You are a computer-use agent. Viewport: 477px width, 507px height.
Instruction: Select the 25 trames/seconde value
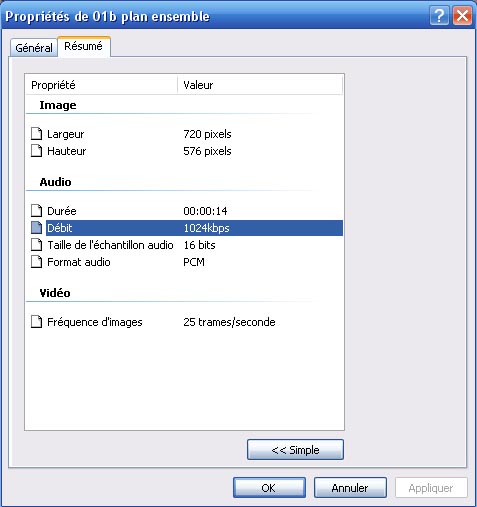[x=229, y=322]
